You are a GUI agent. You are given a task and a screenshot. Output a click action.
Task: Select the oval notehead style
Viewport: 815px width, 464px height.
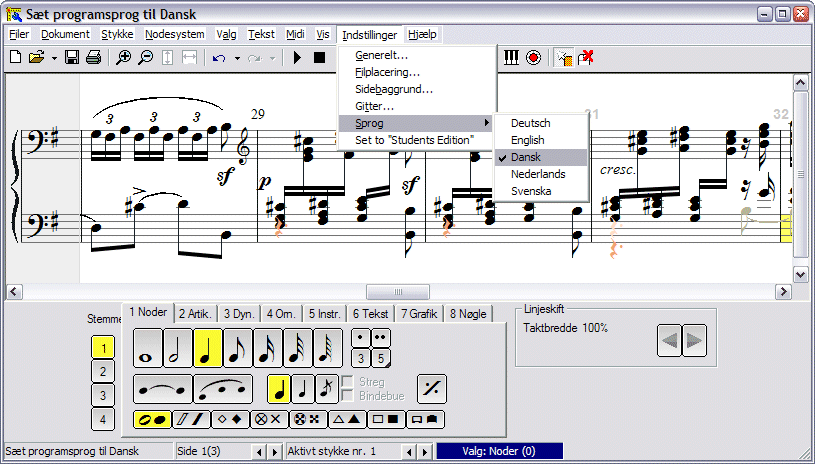(153, 419)
